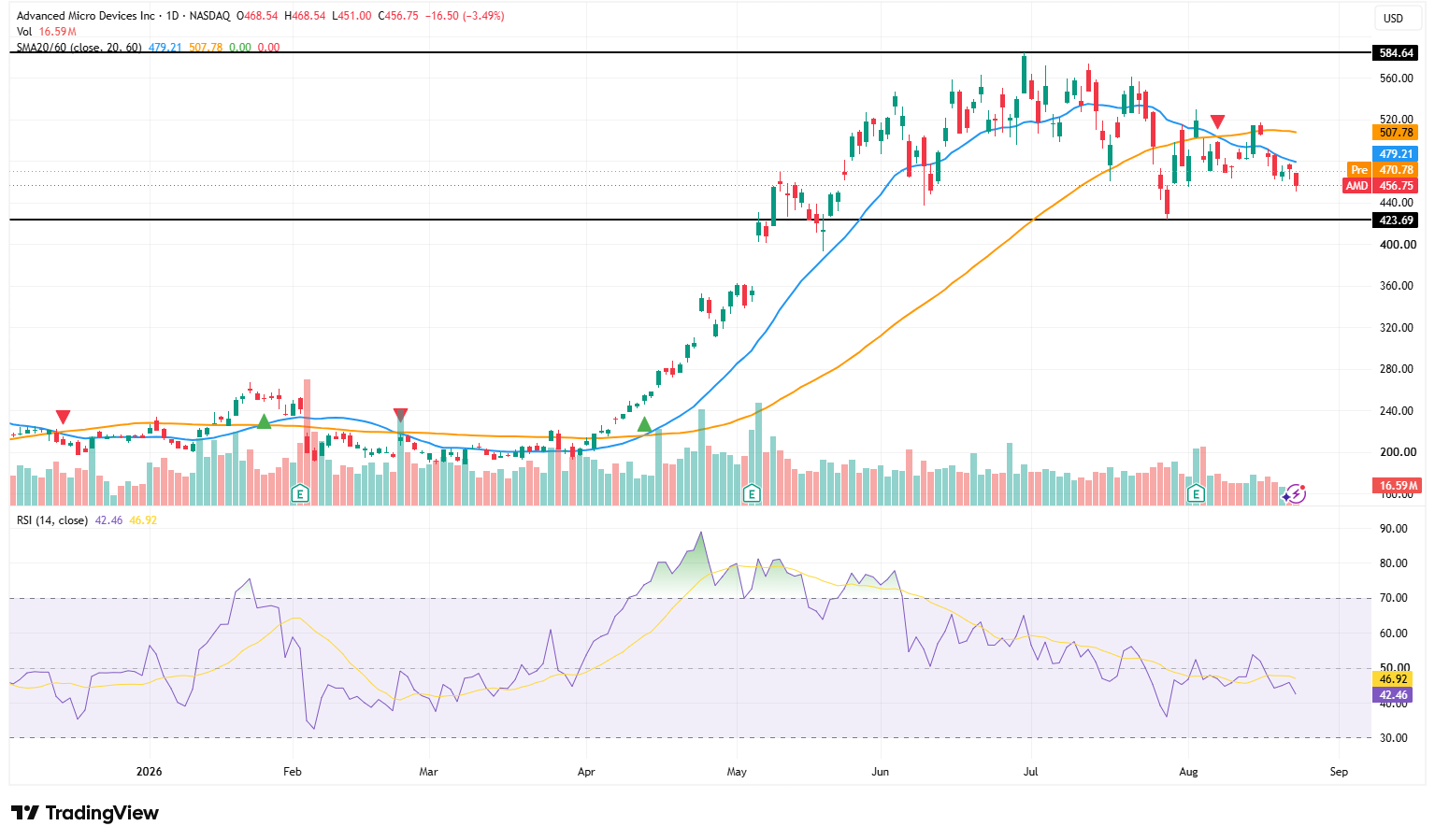Screen dimensions: 1435x840
Task: Click the Jun label on the time axis
Action: (880, 772)
